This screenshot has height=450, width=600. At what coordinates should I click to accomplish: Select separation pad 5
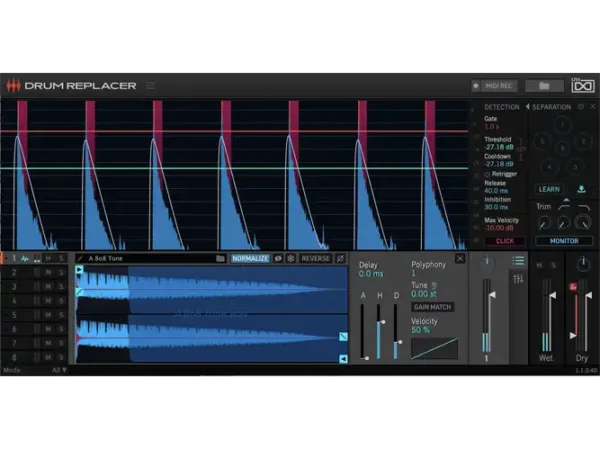coord(542,141)
